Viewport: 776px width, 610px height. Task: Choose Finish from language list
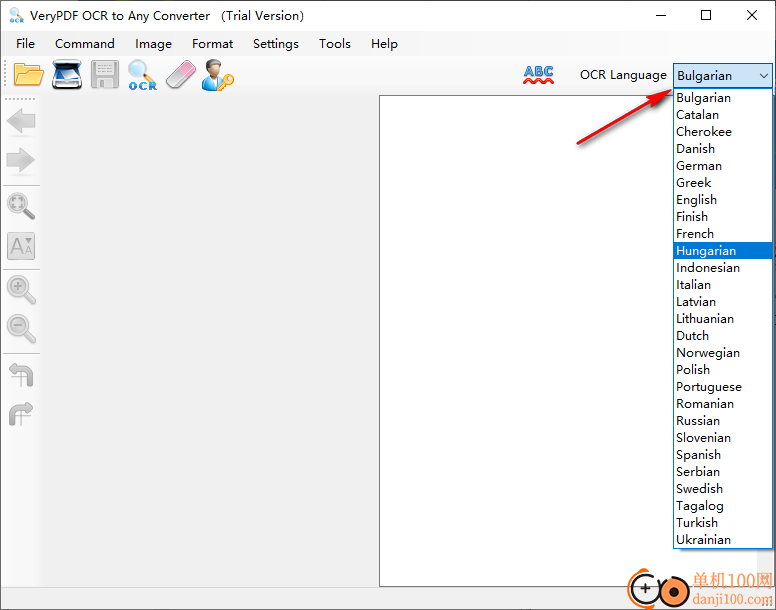(x=723, y=217)
